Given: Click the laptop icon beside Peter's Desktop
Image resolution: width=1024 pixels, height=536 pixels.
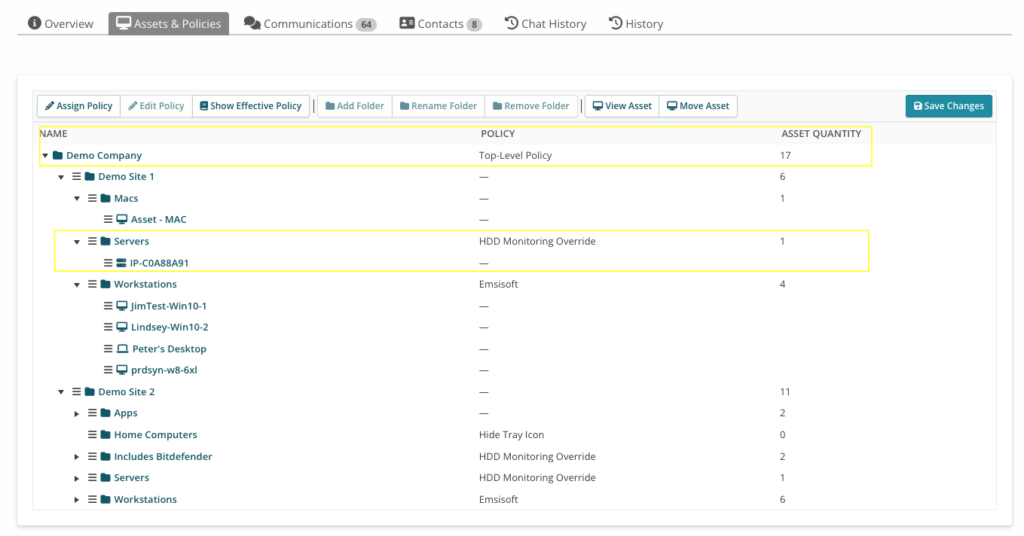Looking at the screenshot, I should coord(122,349).
